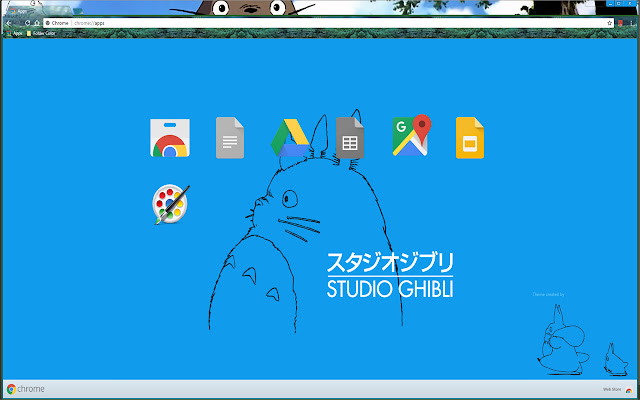Viewport: 640px width, 400px height.
Task: Open the Apps bookmark shortcut
Action: [14, 33]
